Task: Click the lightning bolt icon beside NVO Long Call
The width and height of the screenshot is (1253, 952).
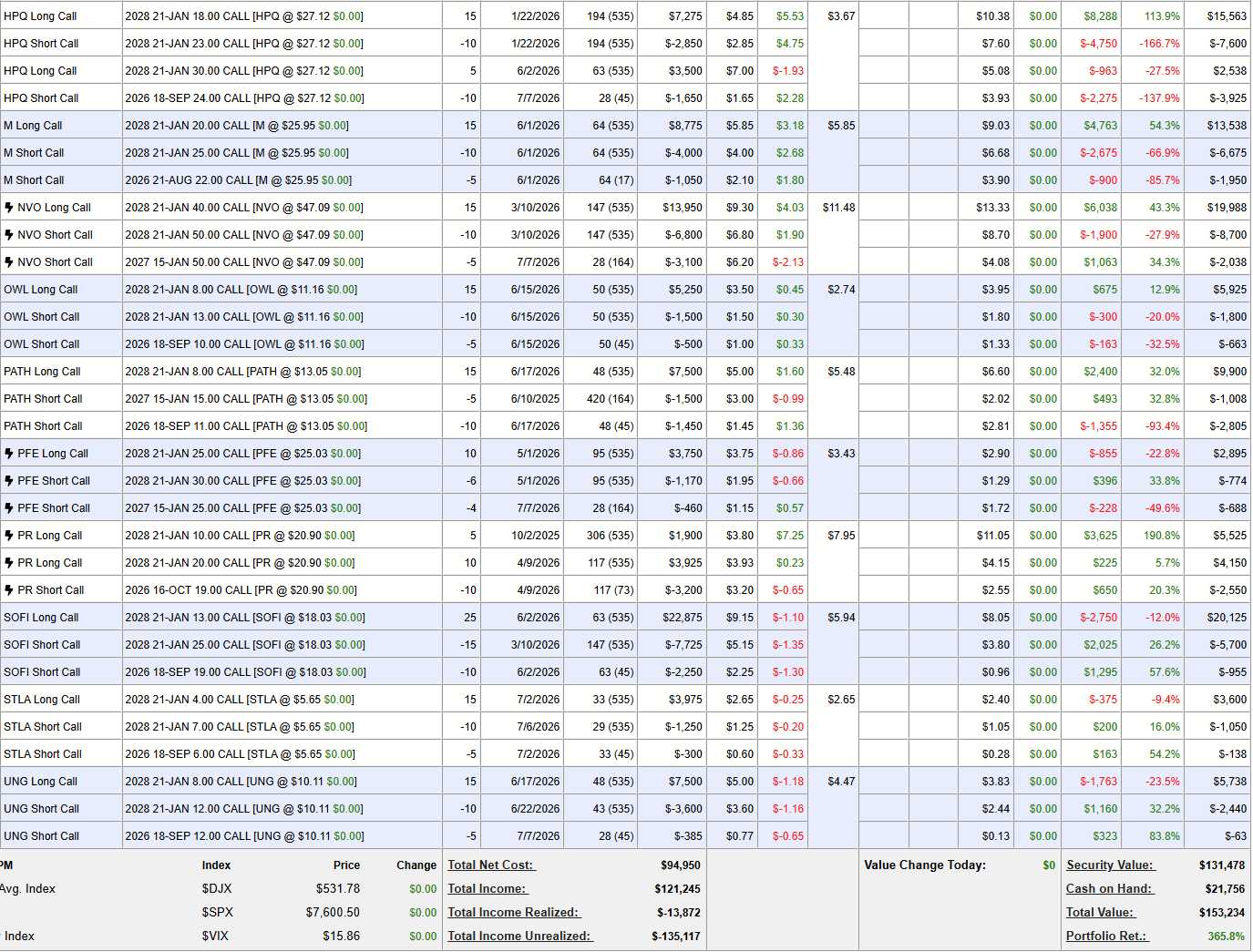Action: [x=9, y=208]
